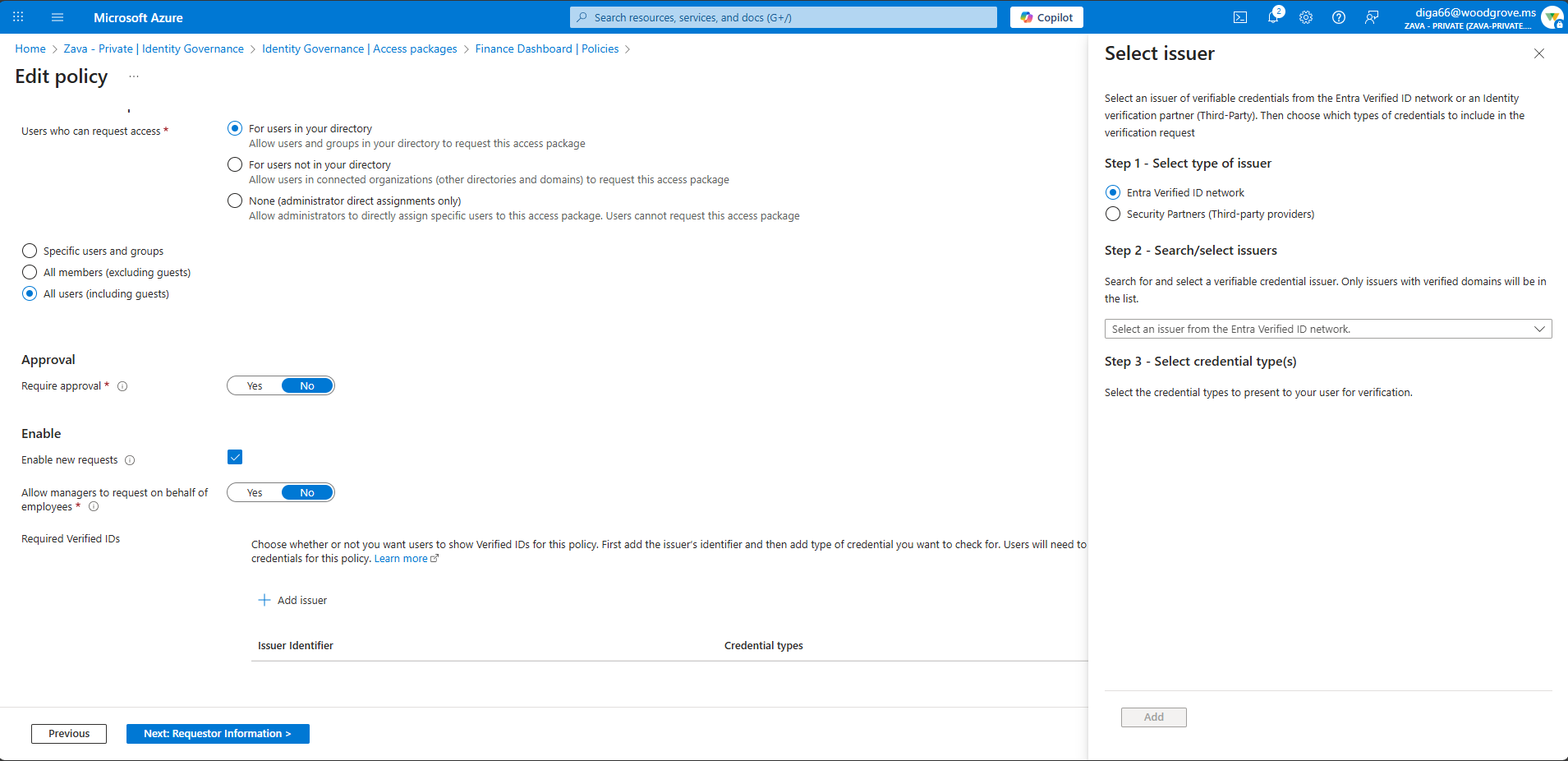Open the portal hamburger menu
Image resolution: width=1568 pixels, height=761 pixels.
point(57,17)
